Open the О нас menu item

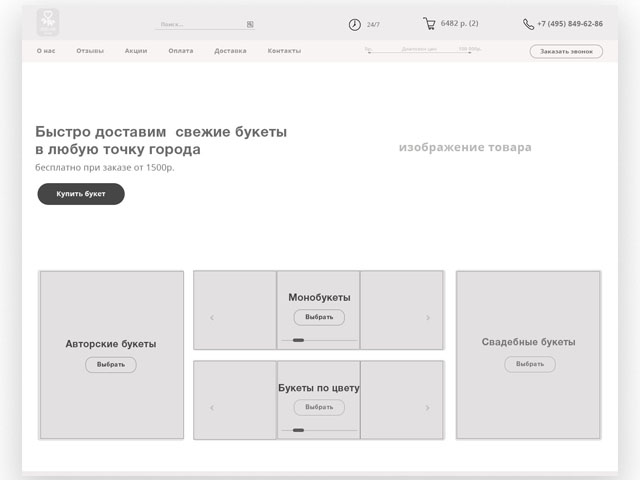pyautogui.click(x=46, y=51)
